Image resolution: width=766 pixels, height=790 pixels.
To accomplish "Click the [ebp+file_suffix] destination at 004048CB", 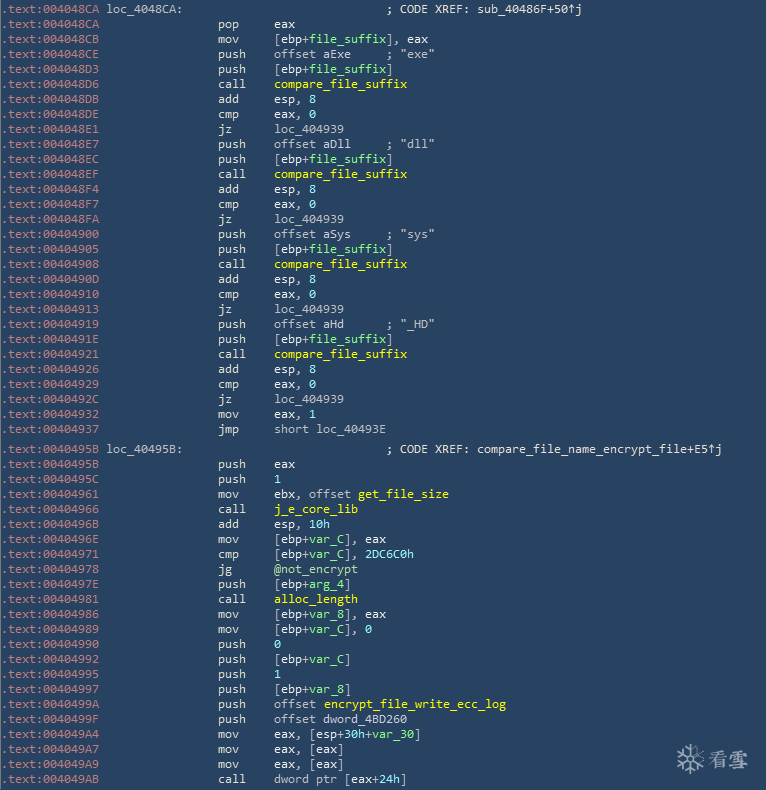I will (333, 39).
